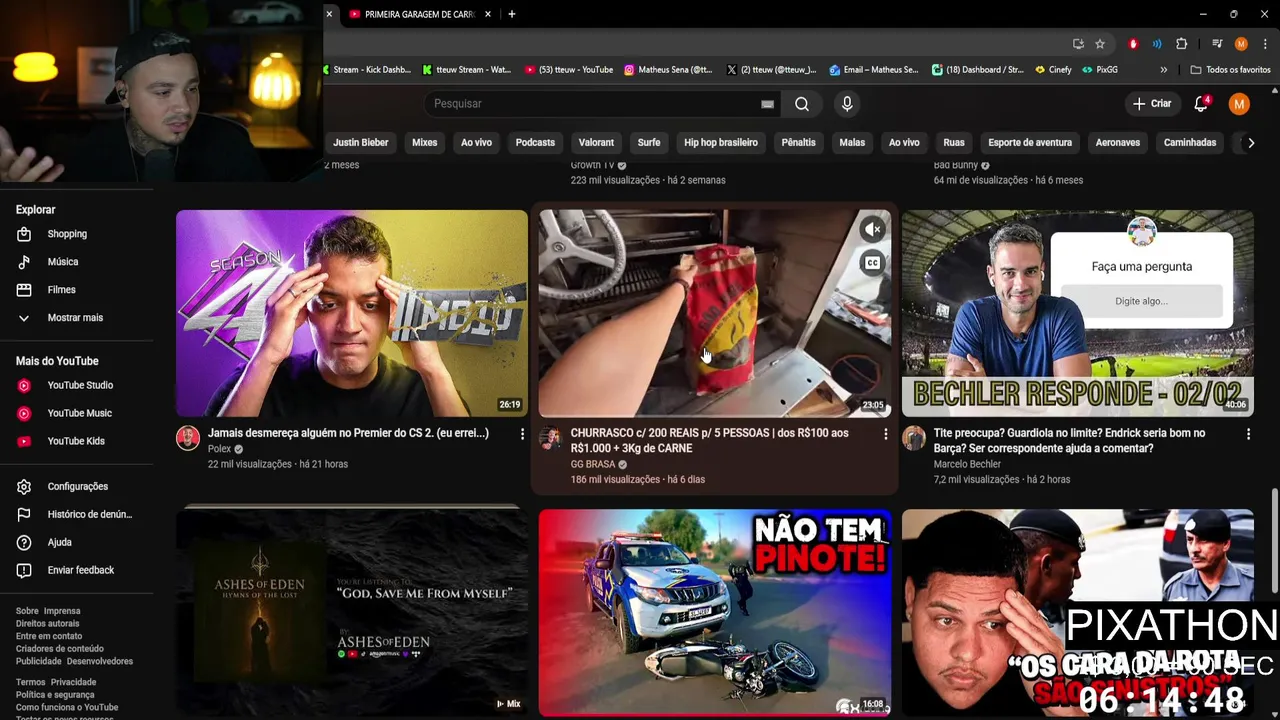Open the Cinefy bookmark

(1054, 70)
